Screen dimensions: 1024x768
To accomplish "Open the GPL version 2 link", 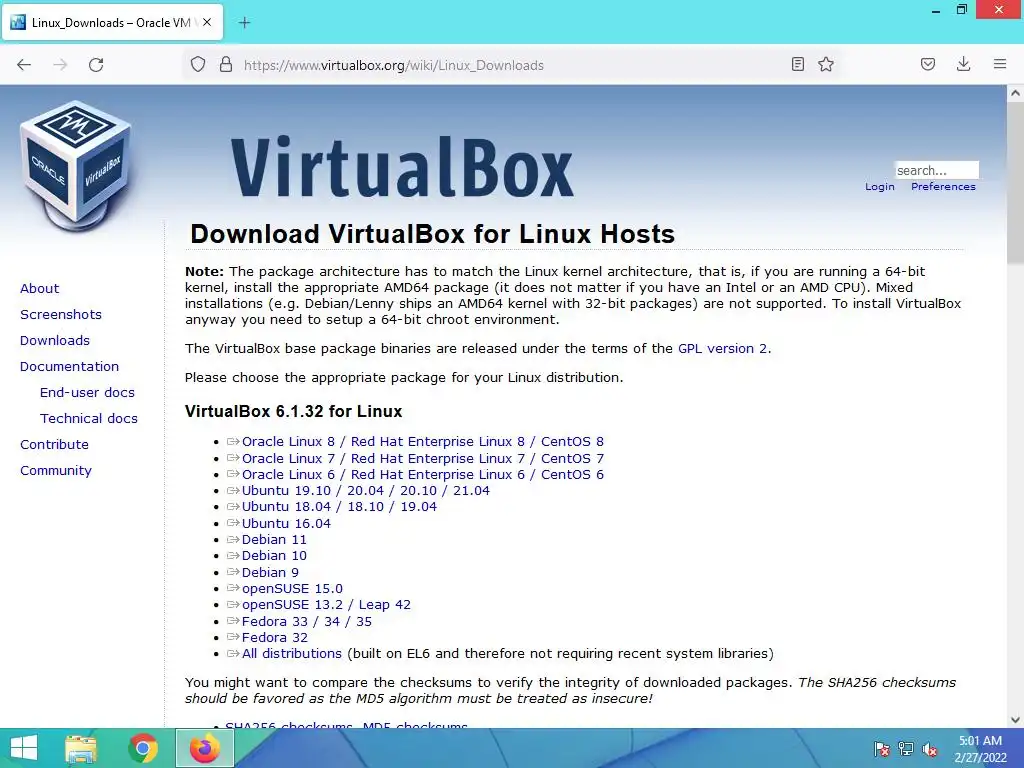I will coord(722,348).
